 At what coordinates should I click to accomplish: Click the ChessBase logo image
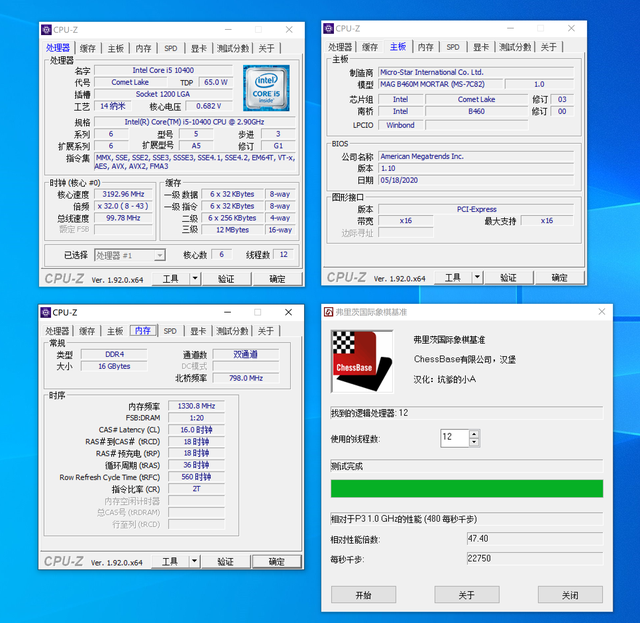362,361
